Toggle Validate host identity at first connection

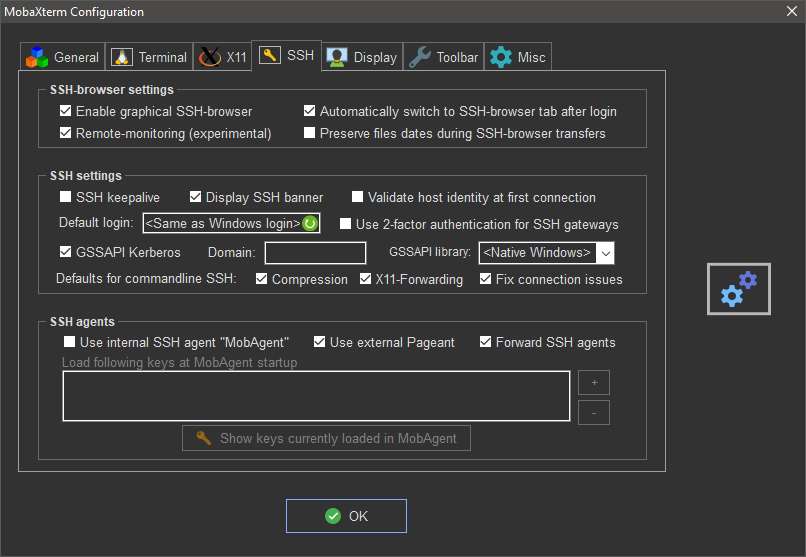tap(358, 197)
